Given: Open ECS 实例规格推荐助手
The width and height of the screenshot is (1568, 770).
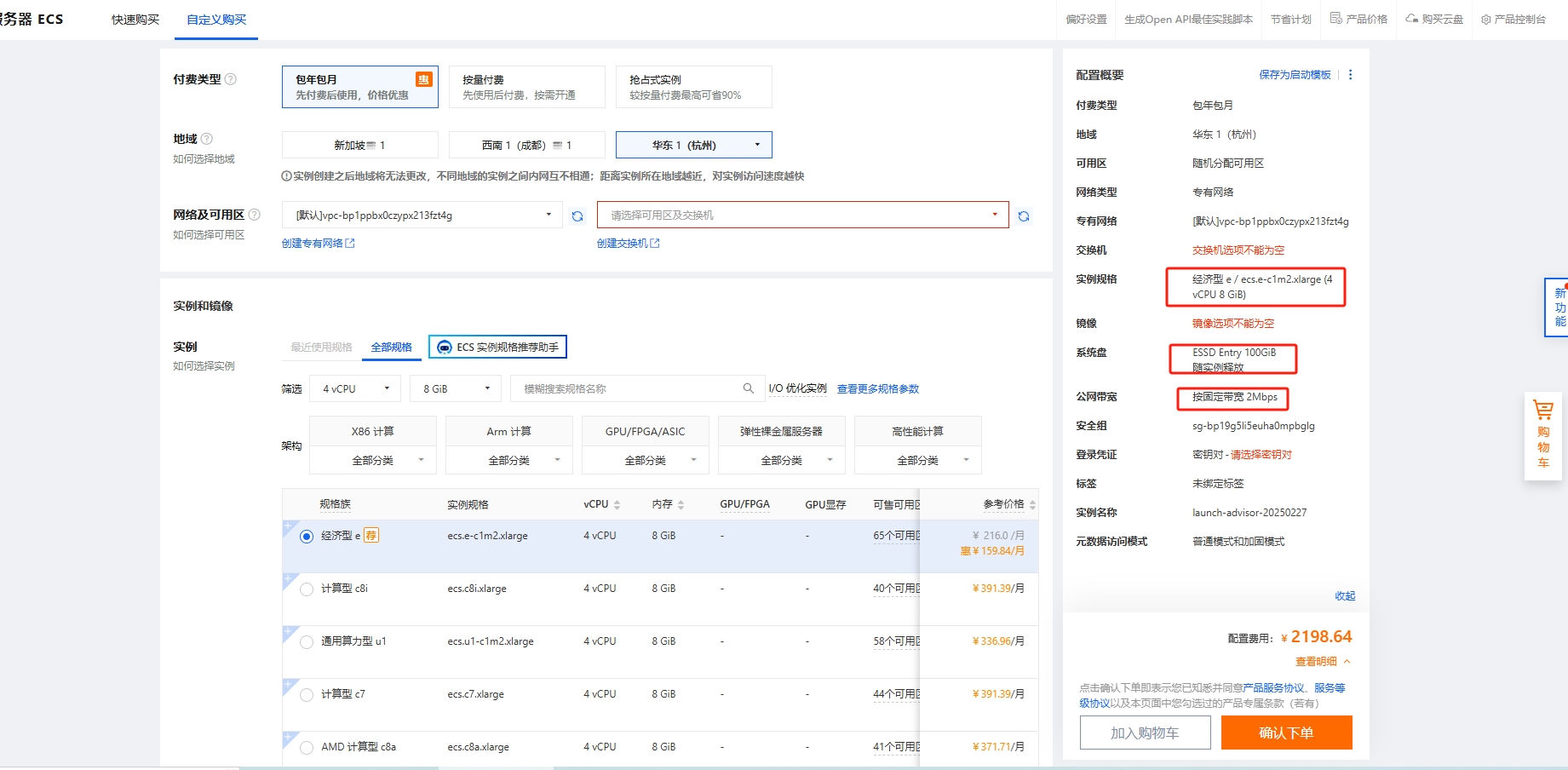Looking at the screenshot, I should (498, 348).
